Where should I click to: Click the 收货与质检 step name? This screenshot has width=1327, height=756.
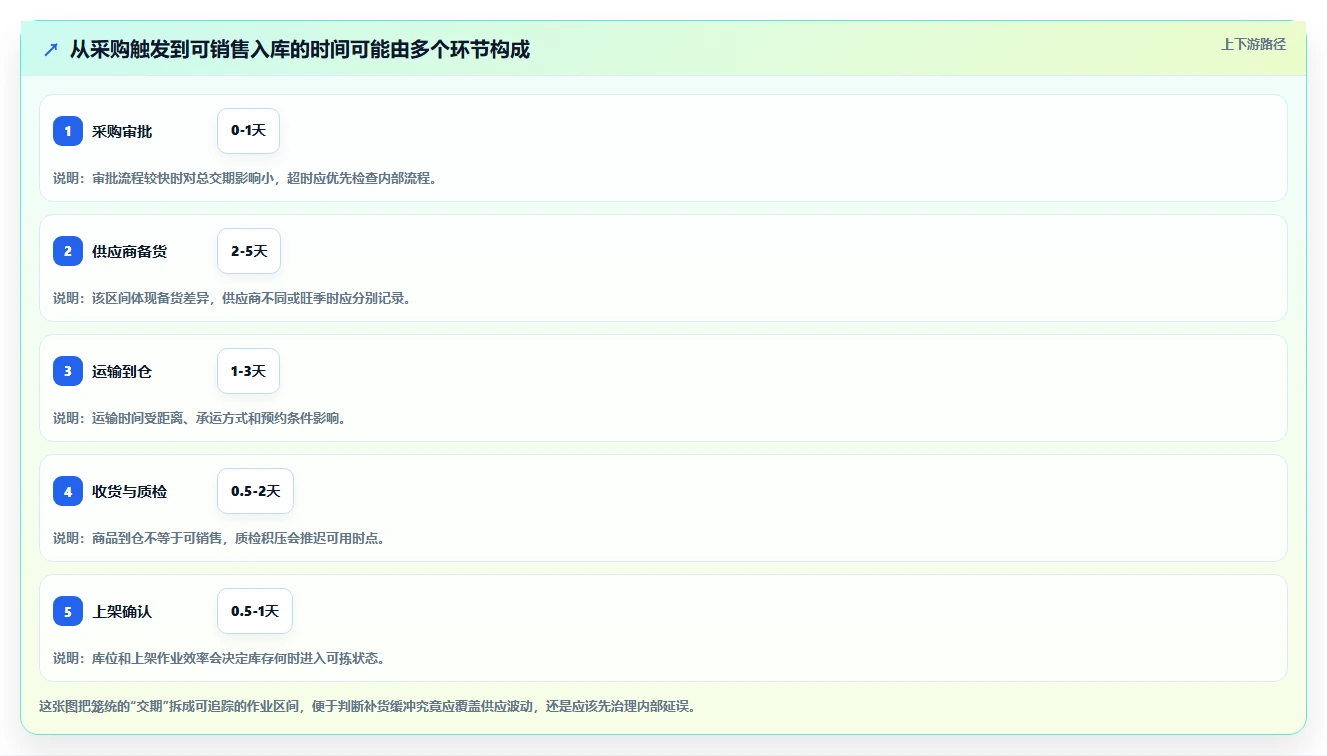pos(130,492)
